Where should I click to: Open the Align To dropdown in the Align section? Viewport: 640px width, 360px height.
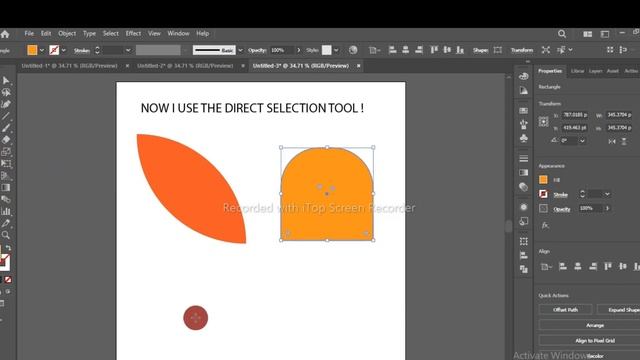(x=546, y=267)
